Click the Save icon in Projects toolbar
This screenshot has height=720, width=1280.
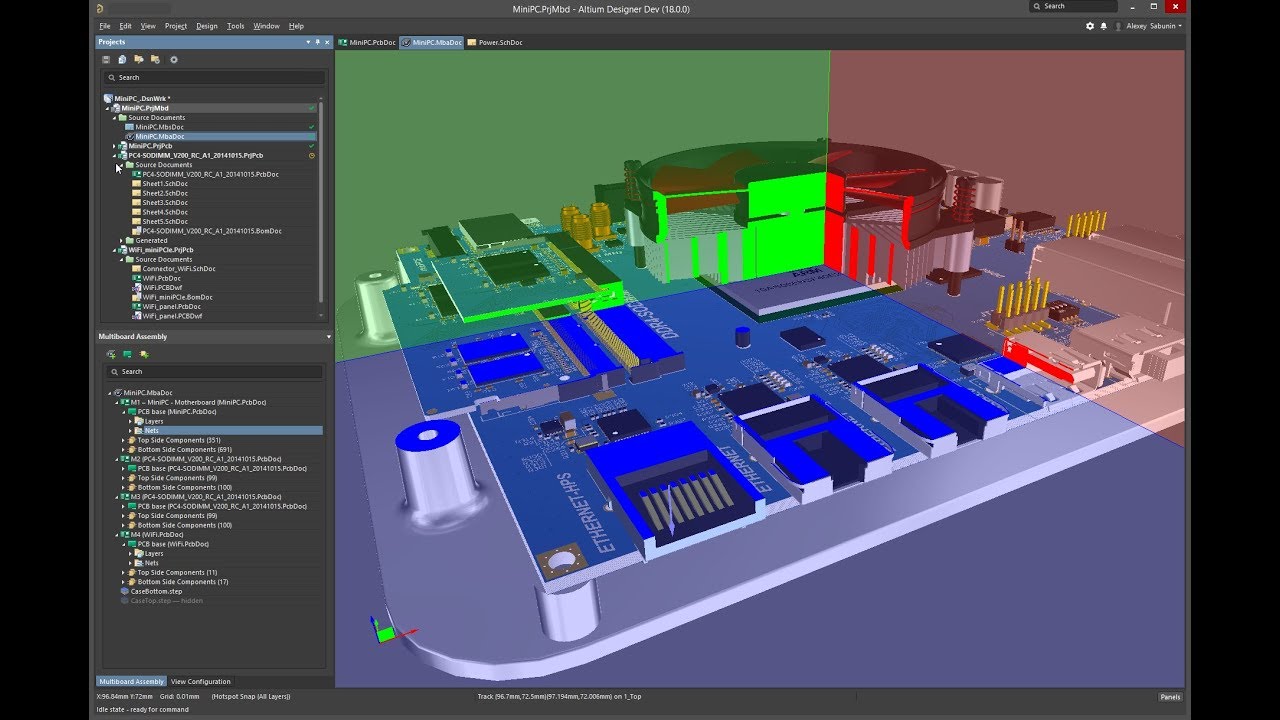106,60
